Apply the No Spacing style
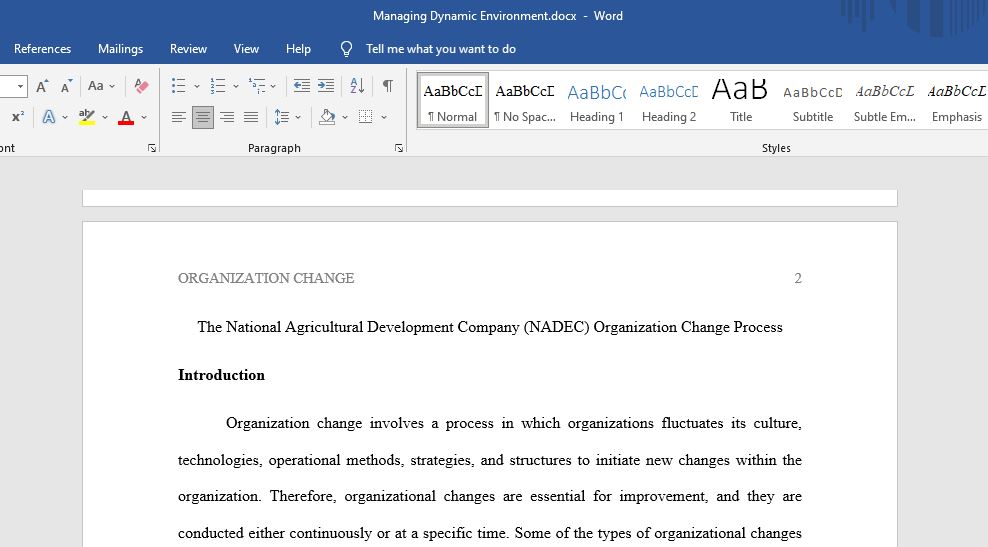The height and width of the screenshot is (547, 988). [525, 100]
